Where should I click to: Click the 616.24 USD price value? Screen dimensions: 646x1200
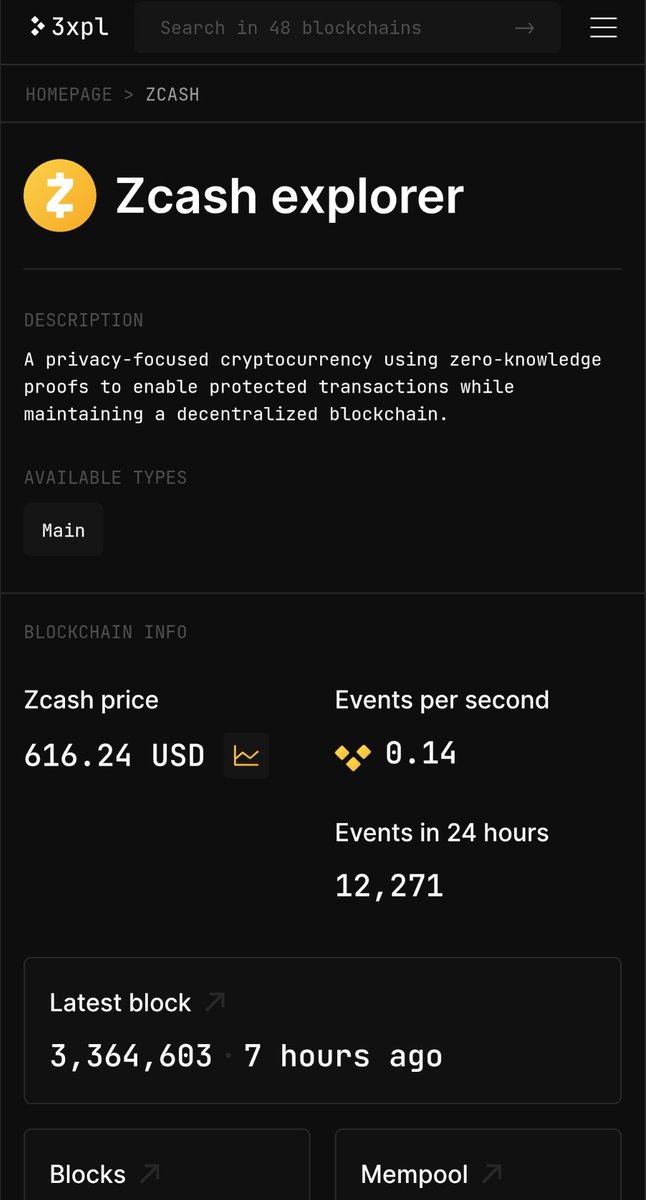[114, 755]
